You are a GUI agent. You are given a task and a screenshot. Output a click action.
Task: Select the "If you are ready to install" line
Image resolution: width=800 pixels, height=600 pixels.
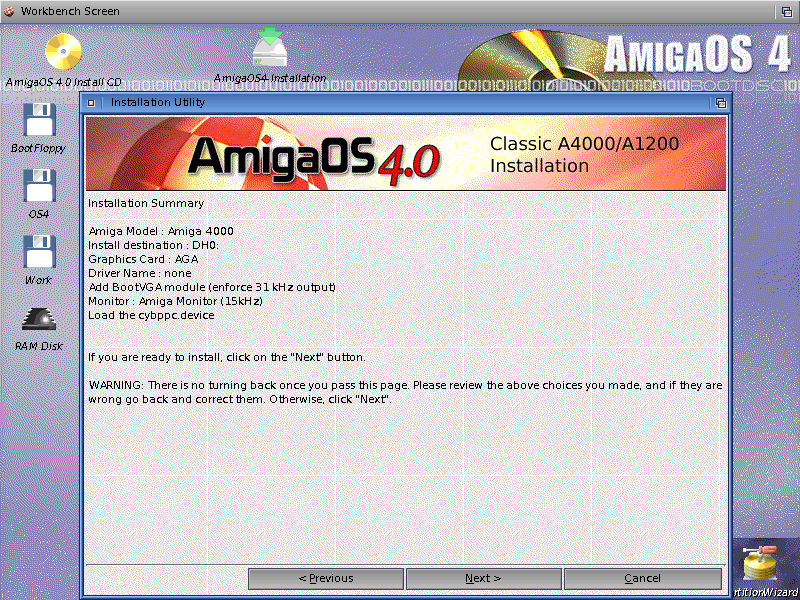227,357
